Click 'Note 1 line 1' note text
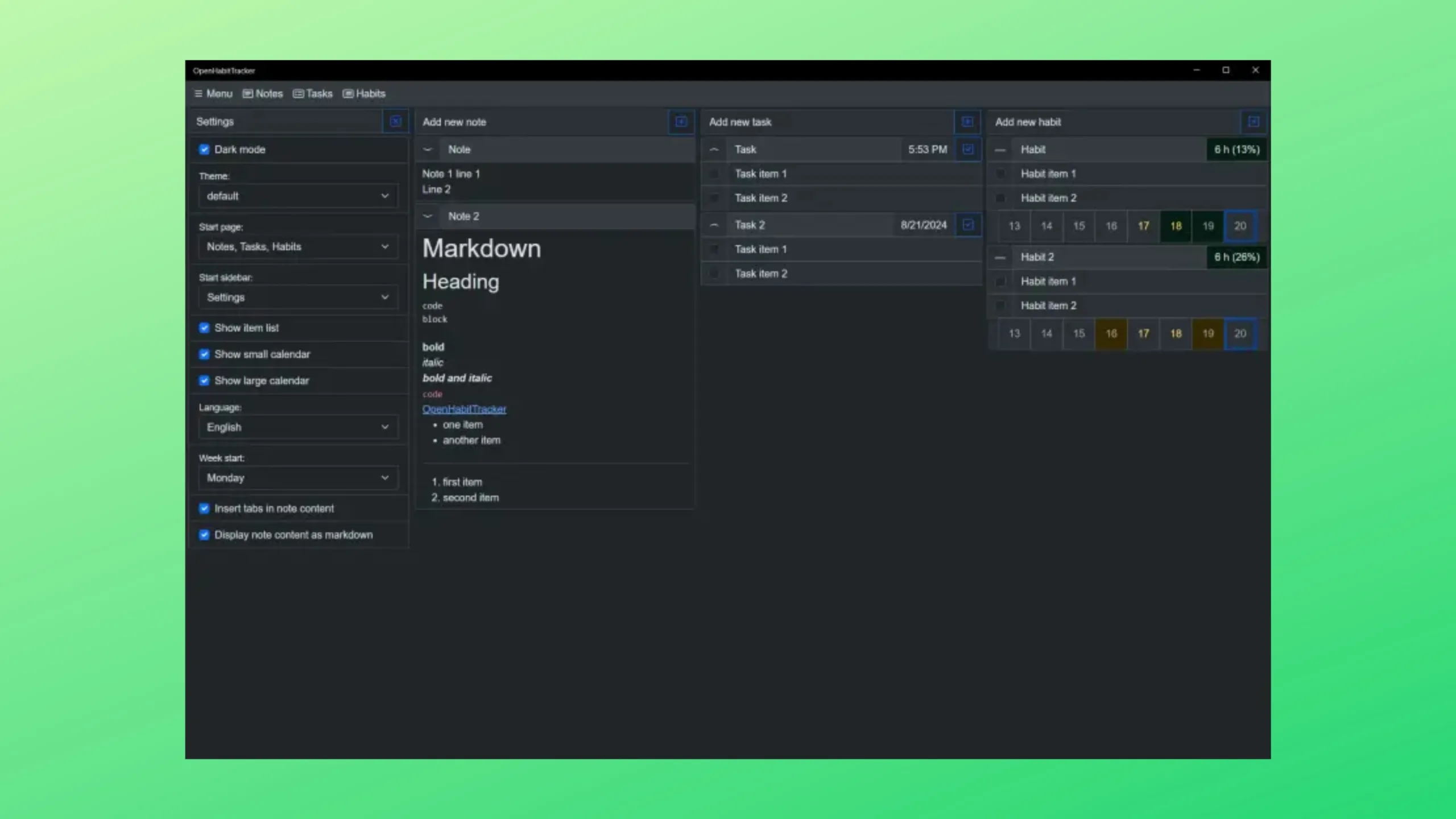The width and height of the screenshot is (1456, 819). [451, 174]
